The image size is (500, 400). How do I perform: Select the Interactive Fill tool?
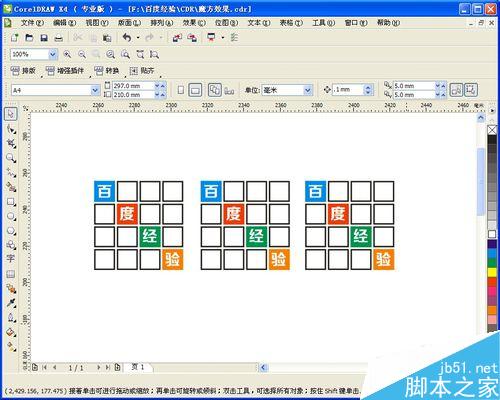point(11,347)
